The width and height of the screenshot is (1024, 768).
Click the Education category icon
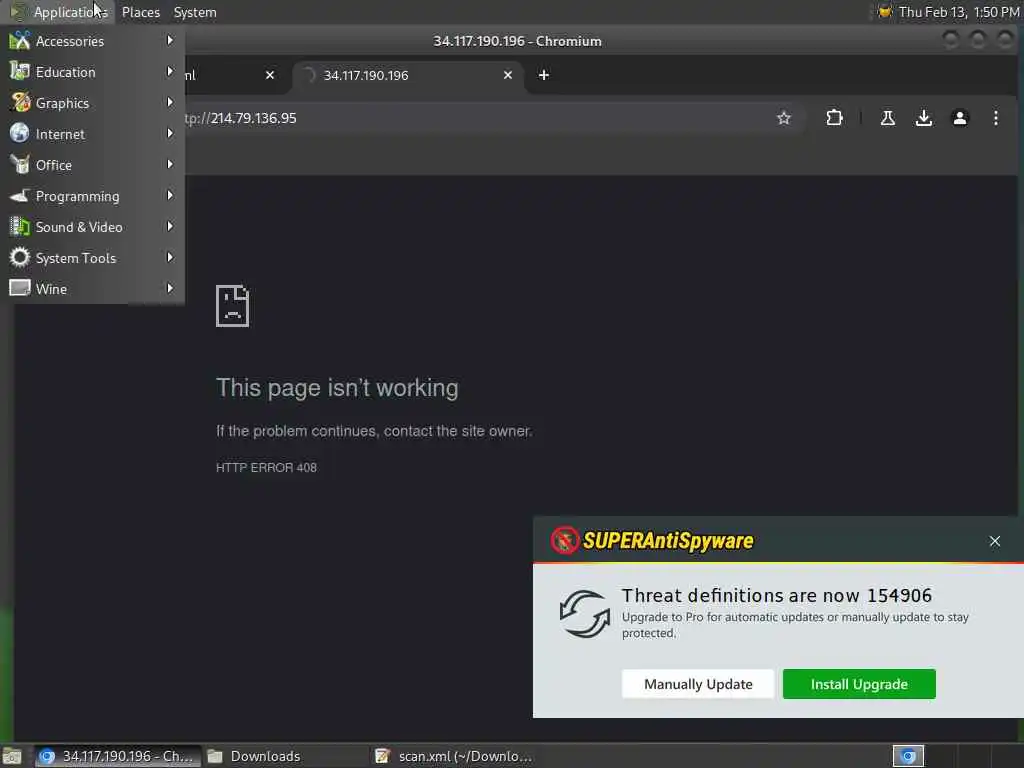coord(20,71)
